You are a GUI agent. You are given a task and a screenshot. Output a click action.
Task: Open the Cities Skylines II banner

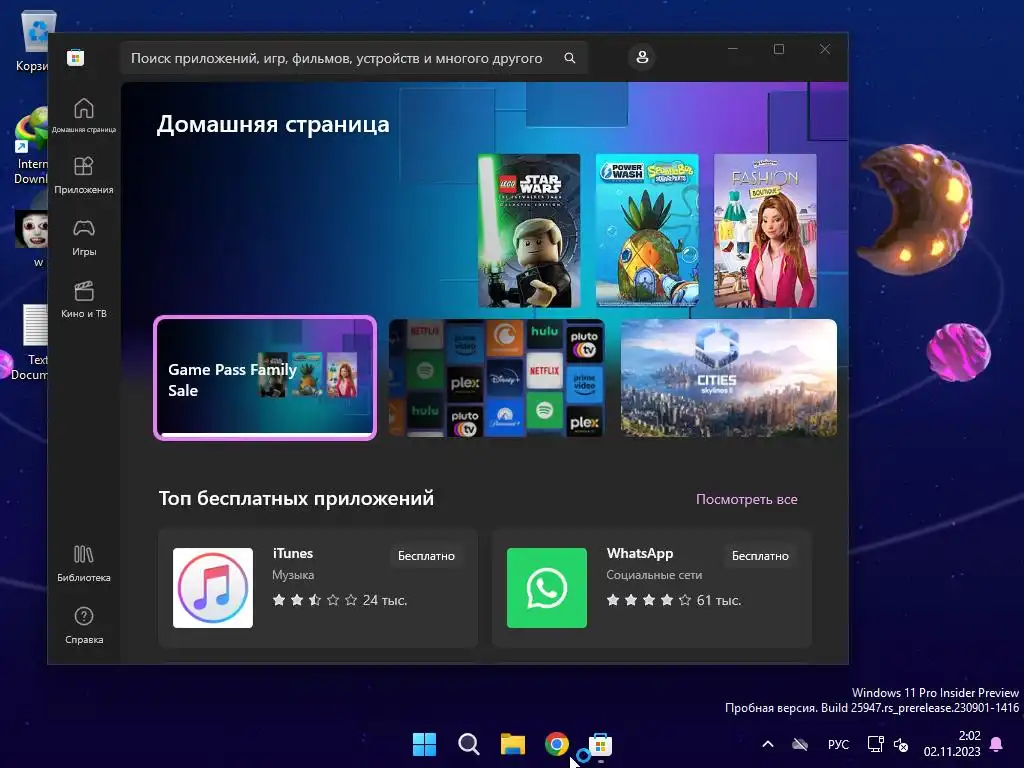729,378
